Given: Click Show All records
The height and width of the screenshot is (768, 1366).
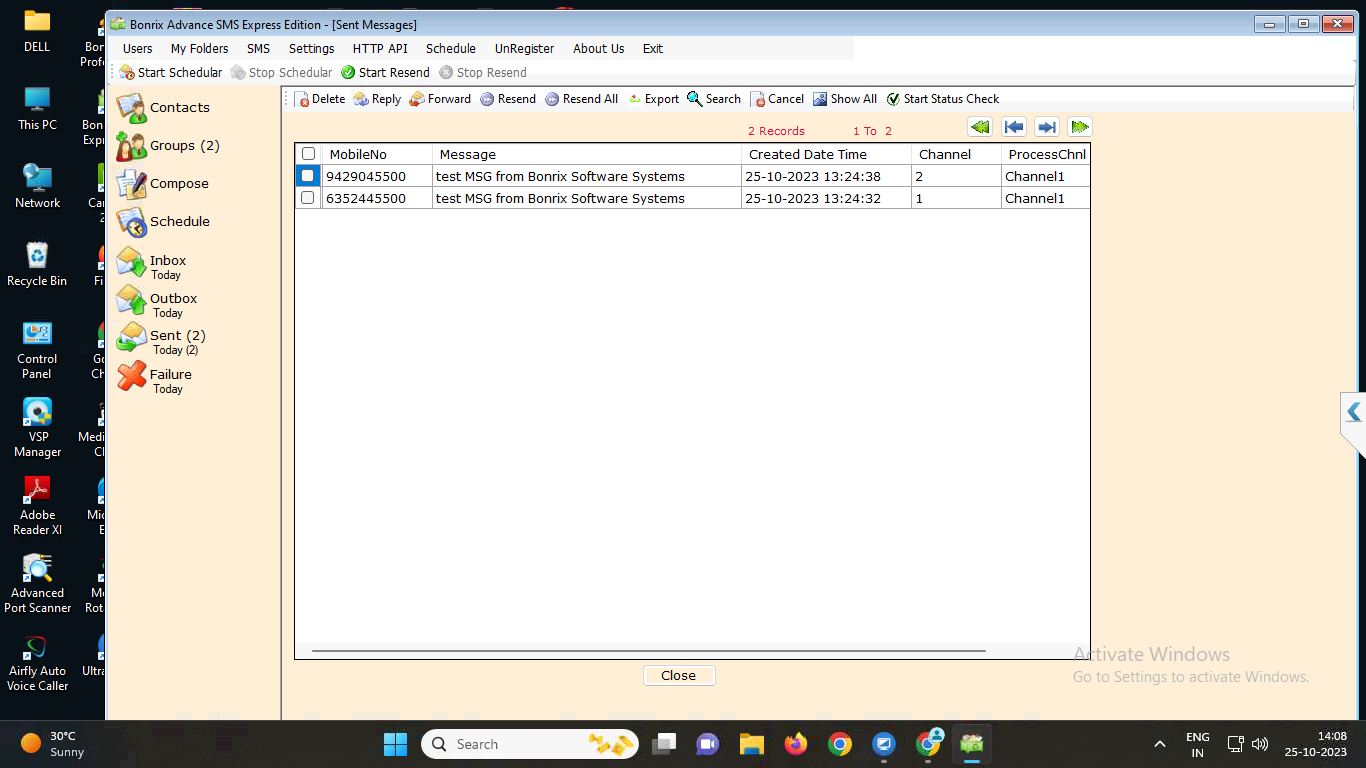Looking at the screenshot, I should (845, 99).
